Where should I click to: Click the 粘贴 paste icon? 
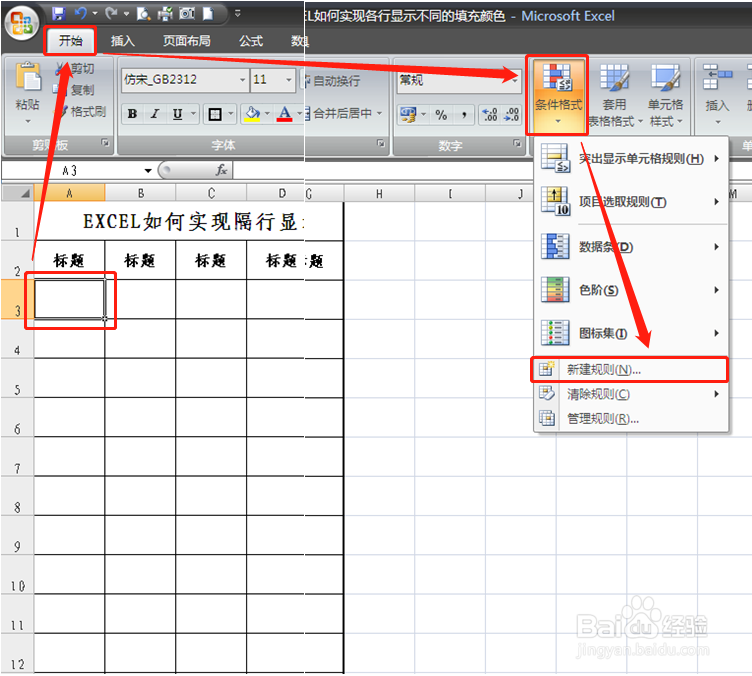27,77
